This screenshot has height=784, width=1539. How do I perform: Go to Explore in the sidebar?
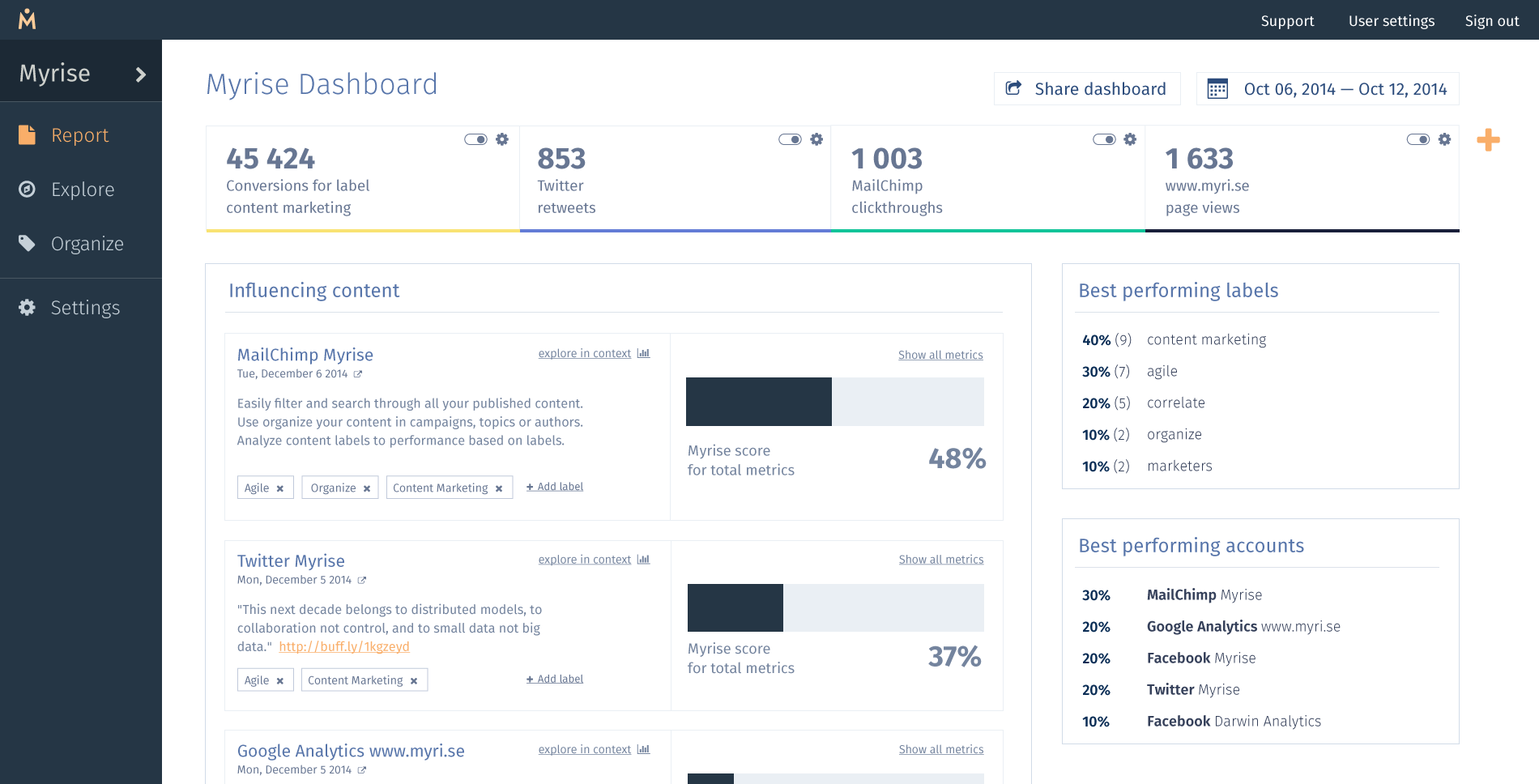tap(81, 190)
